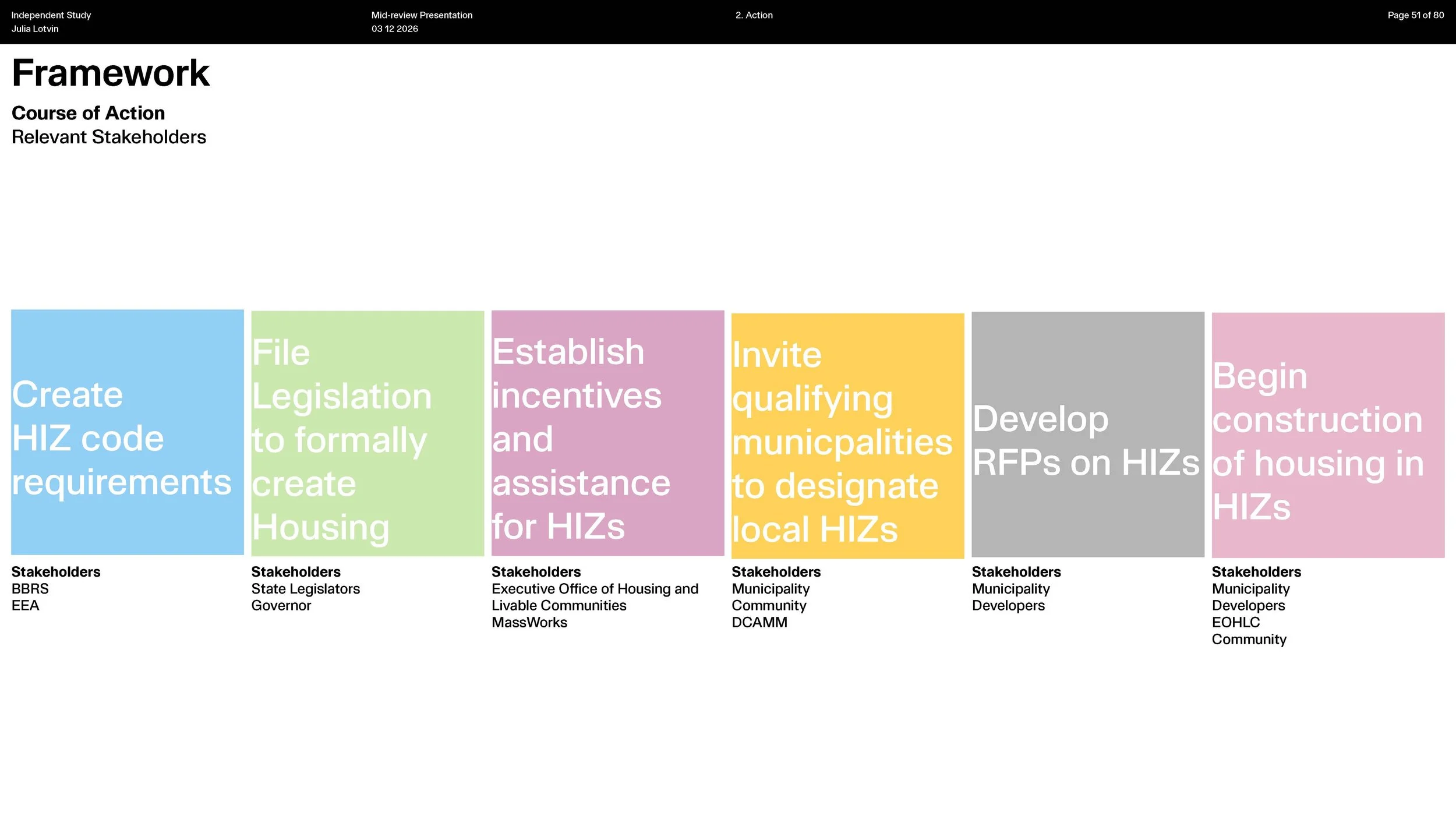
Task: Select the Livable Communities line
Action: click(559, 605)
